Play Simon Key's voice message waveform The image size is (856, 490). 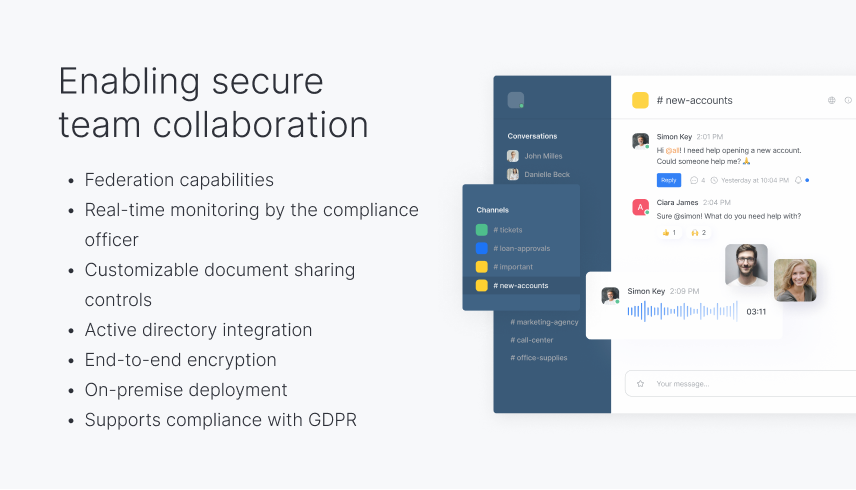[x=682, y=312]
